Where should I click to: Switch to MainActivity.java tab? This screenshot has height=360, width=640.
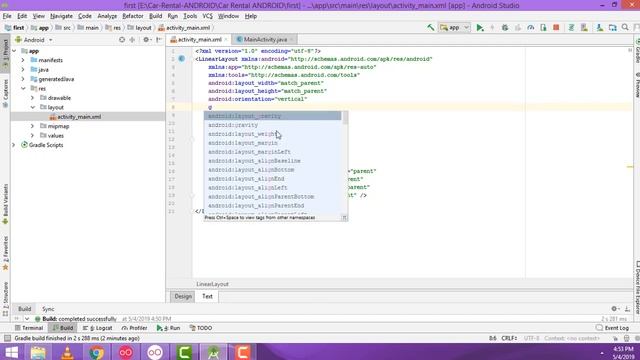pos(265,40)
